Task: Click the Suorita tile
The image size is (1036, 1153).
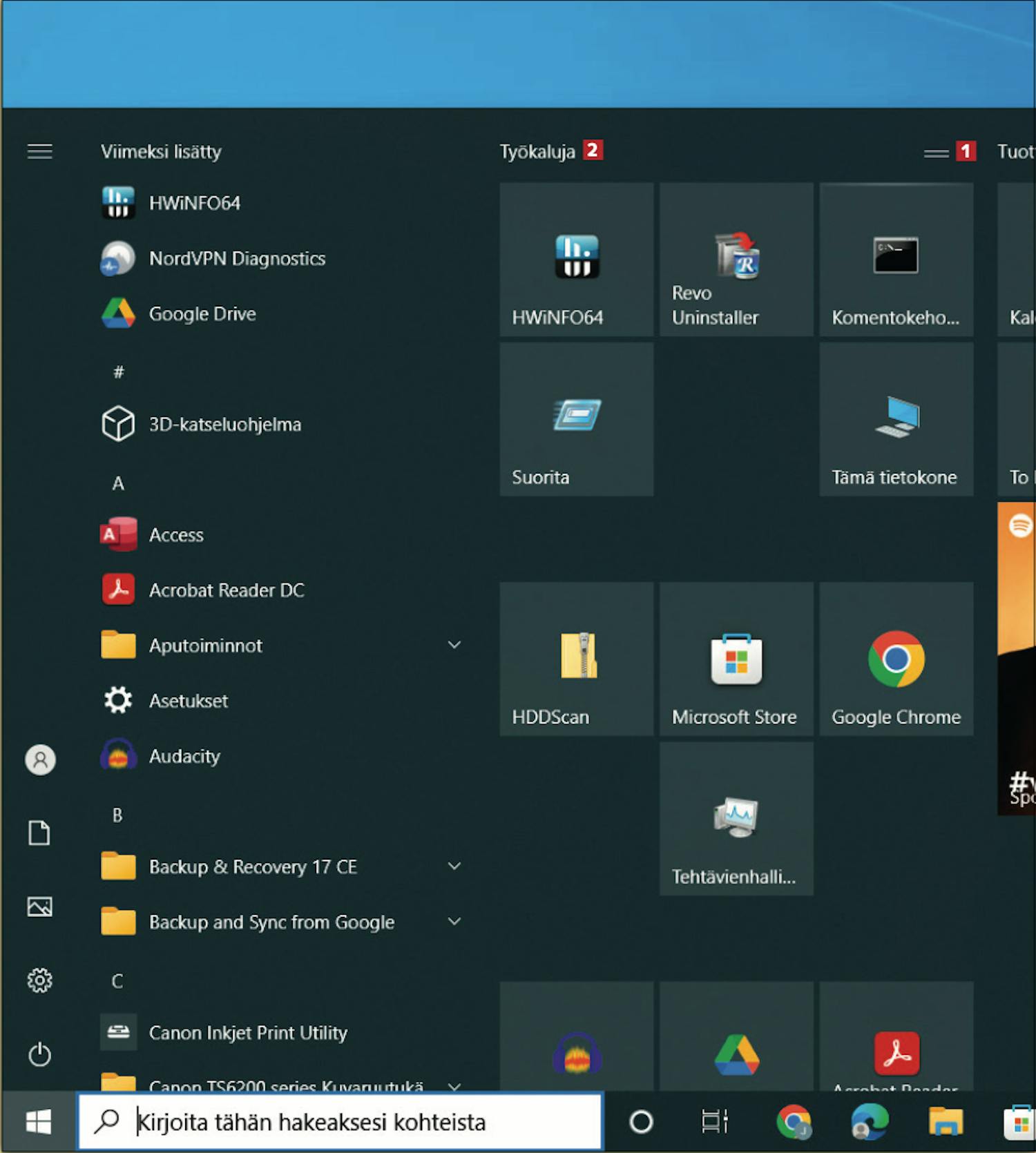Action: pyautogui.click(x=577, y=419)
